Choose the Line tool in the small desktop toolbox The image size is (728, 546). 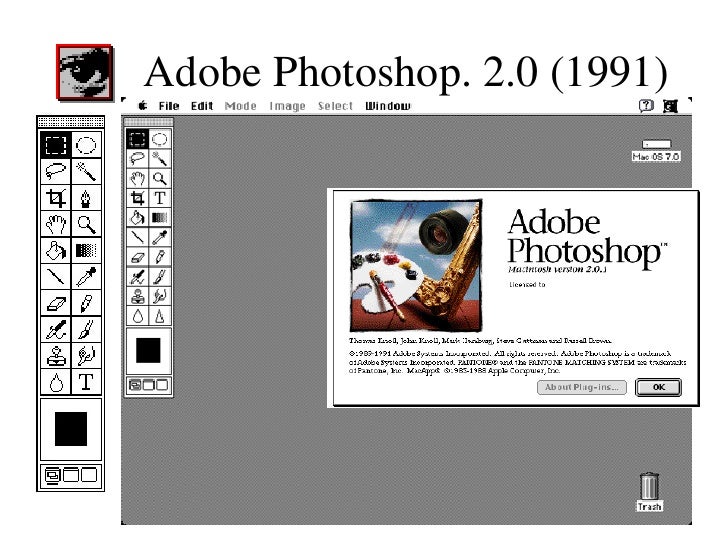click(x=137, y=237)
